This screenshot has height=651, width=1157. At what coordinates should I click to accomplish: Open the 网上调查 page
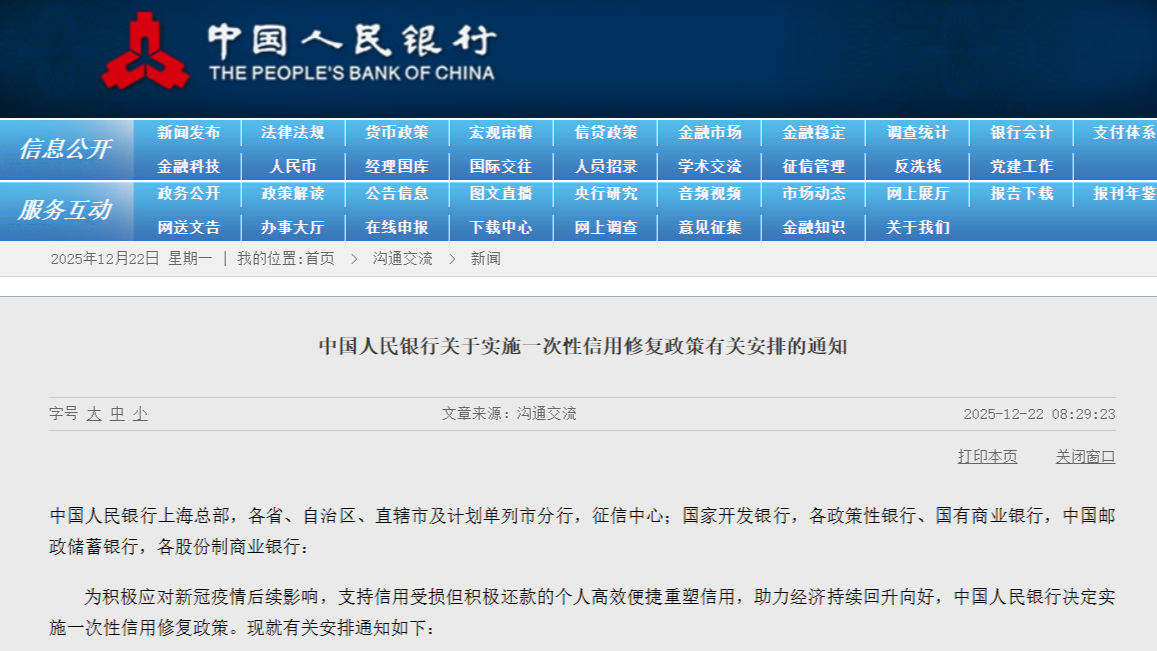click(x=605, y=227)
